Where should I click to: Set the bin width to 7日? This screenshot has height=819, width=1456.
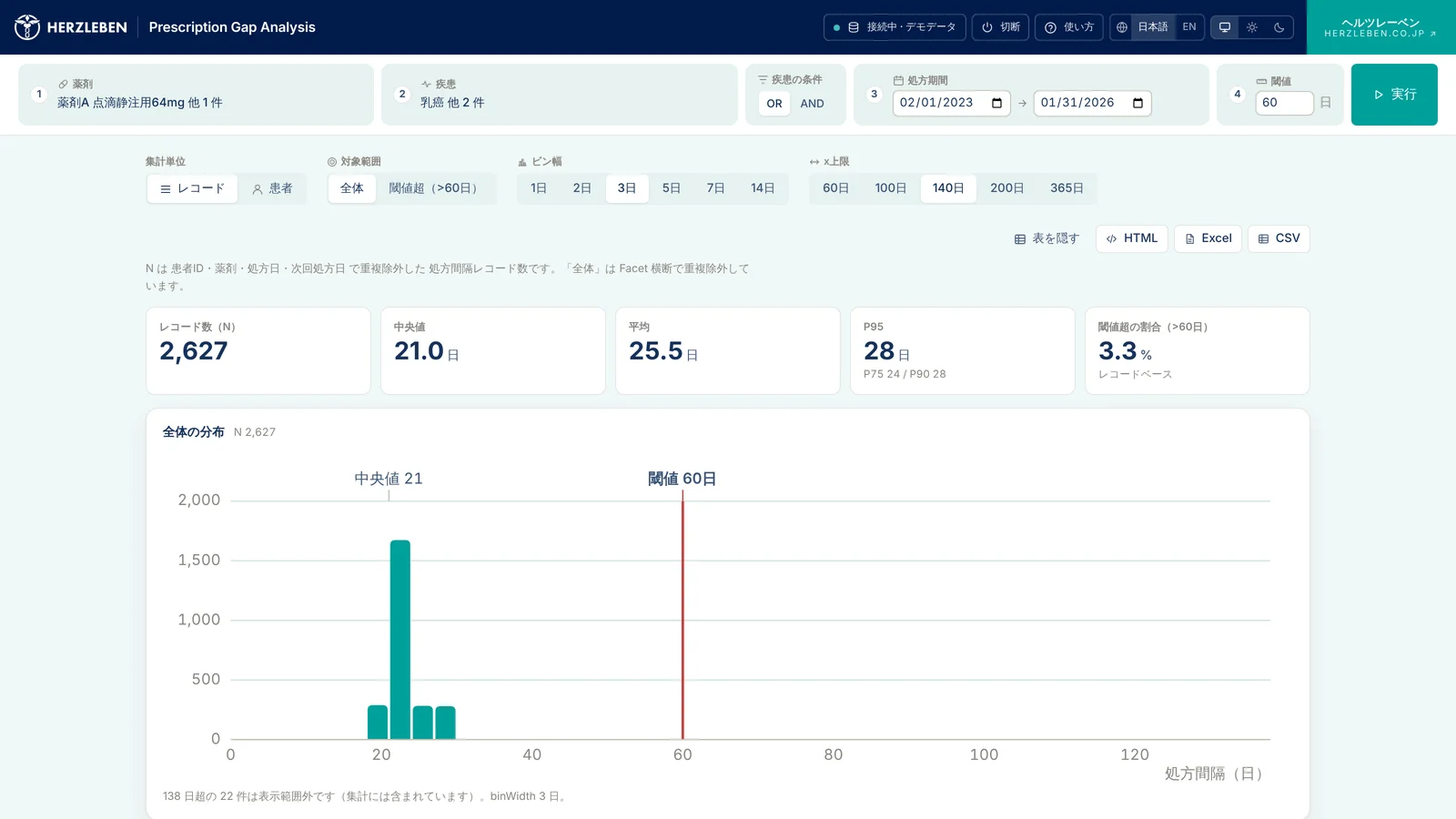point(716,188)
